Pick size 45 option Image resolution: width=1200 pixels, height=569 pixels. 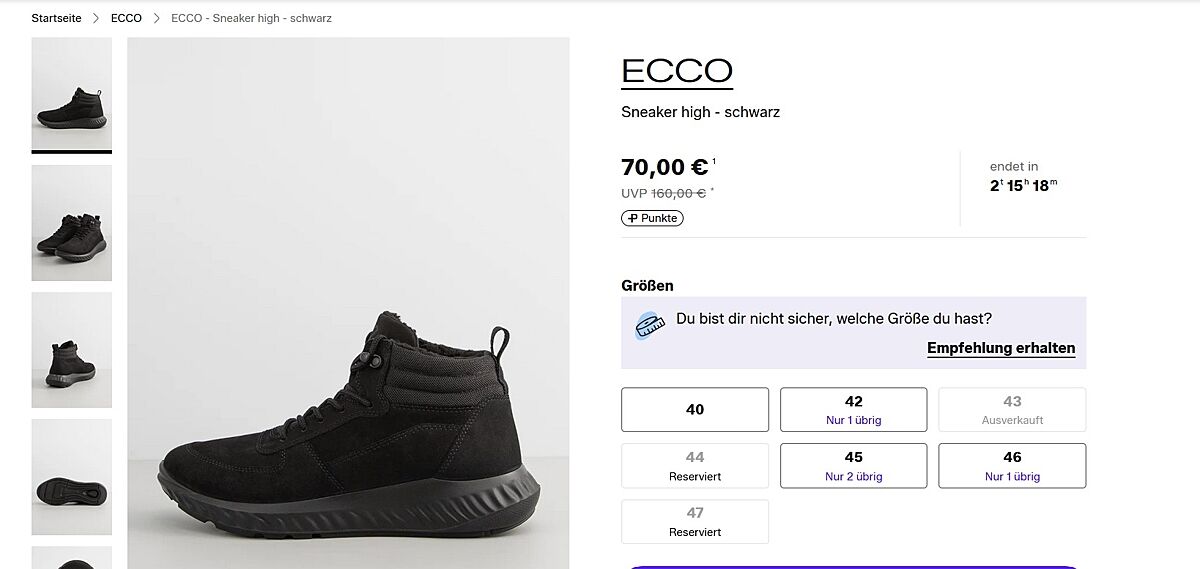853,465
